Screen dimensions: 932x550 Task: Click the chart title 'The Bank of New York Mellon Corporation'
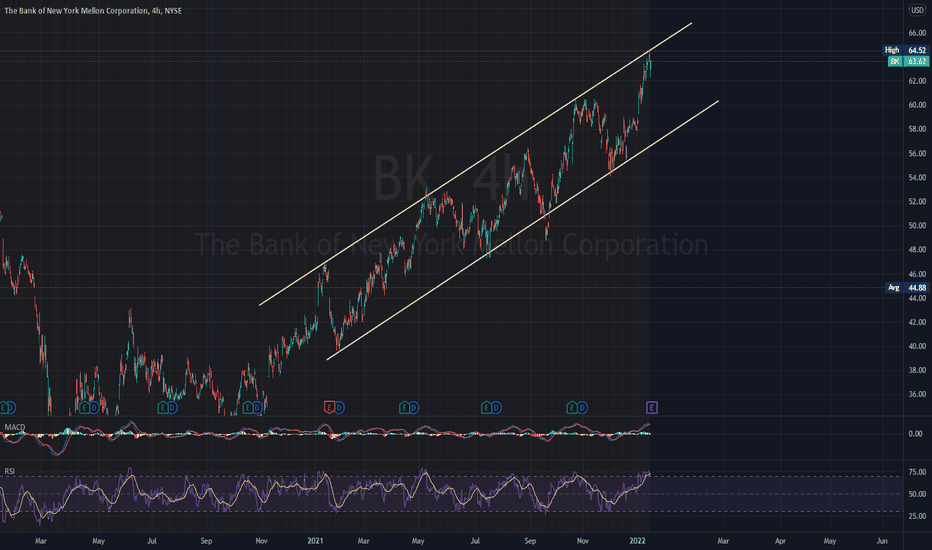click(76, 11)
